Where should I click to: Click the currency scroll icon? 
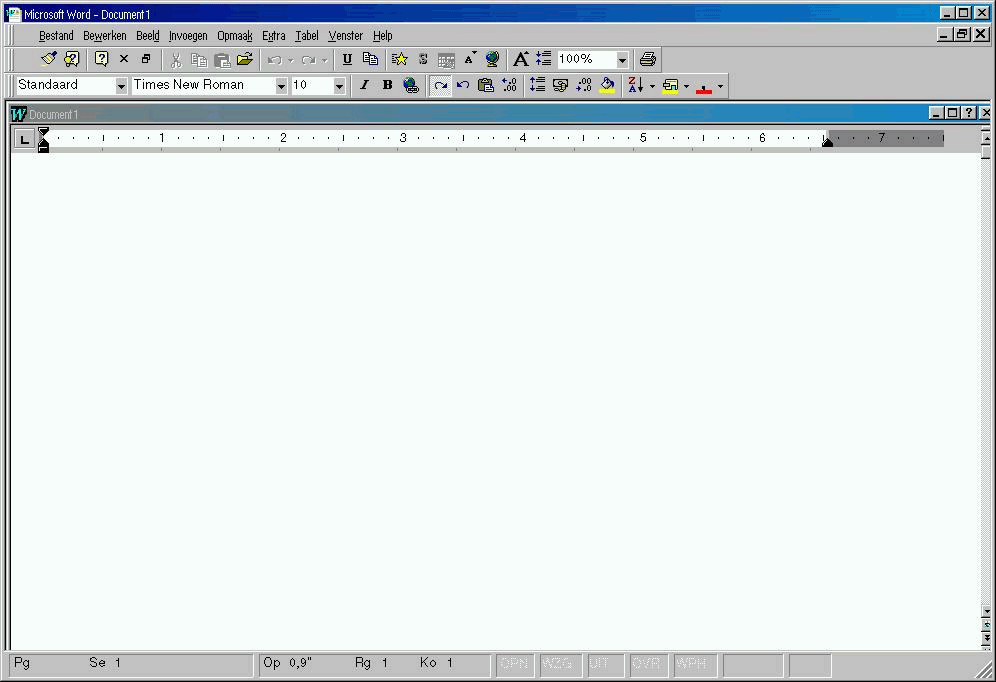coord(560,85)
